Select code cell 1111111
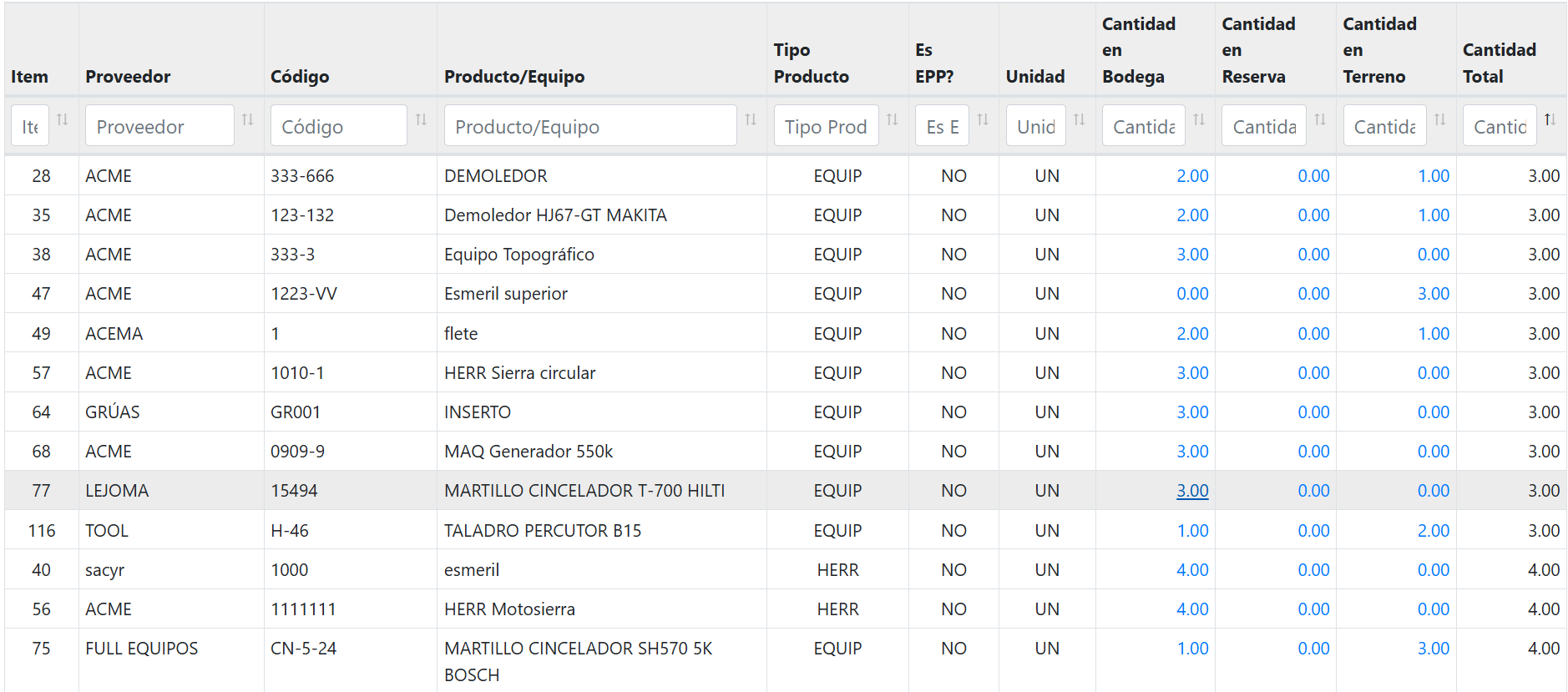 [x=351, y=609]
